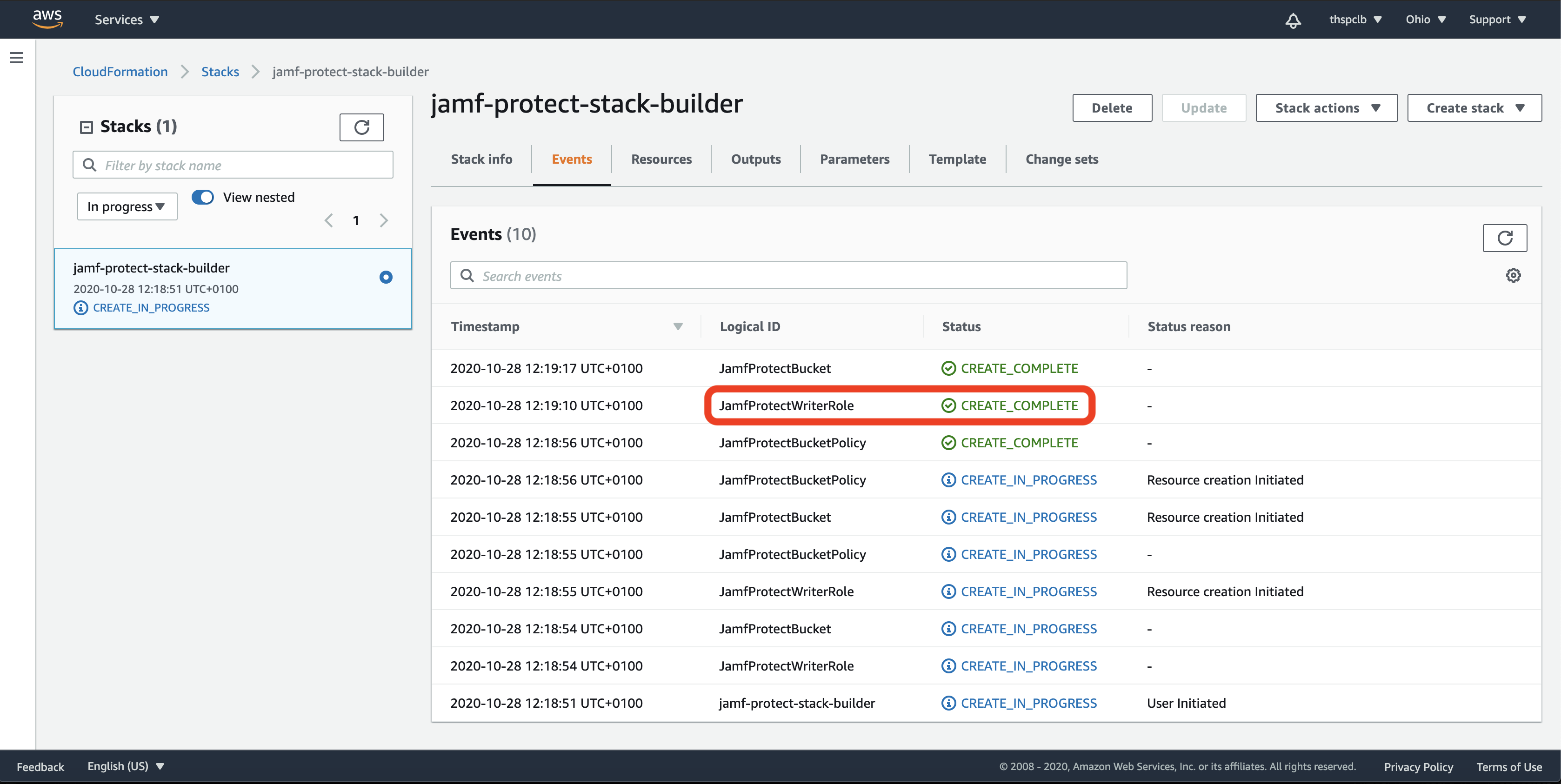Open the Terms of Use link

coord(1509,767)
